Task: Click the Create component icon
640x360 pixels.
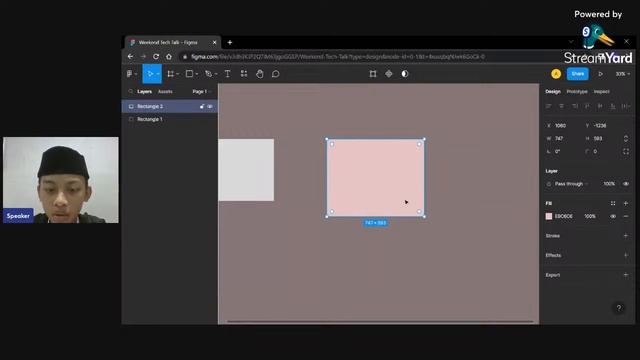Action: coord(389,74)
